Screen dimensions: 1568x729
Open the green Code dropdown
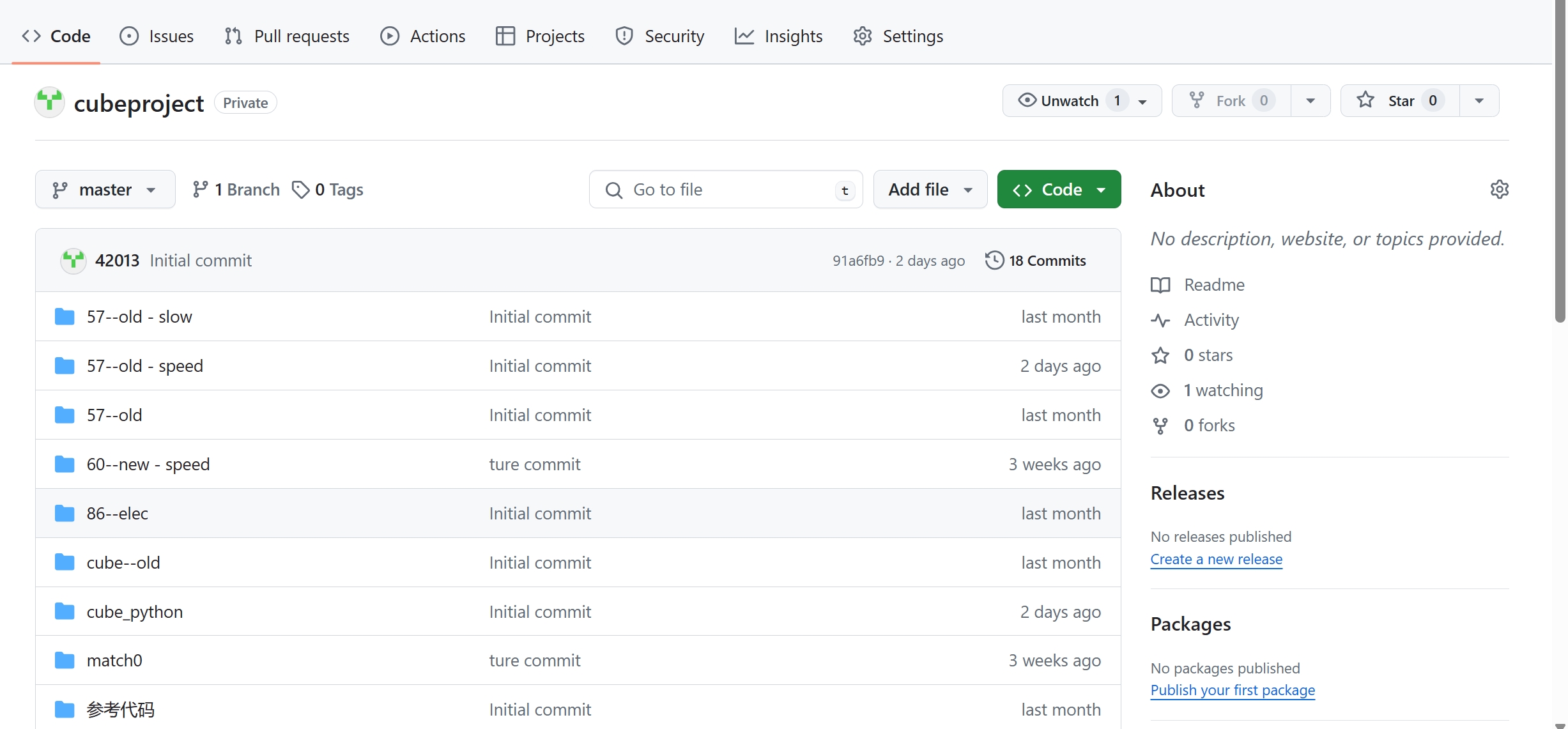(1059, 190)
